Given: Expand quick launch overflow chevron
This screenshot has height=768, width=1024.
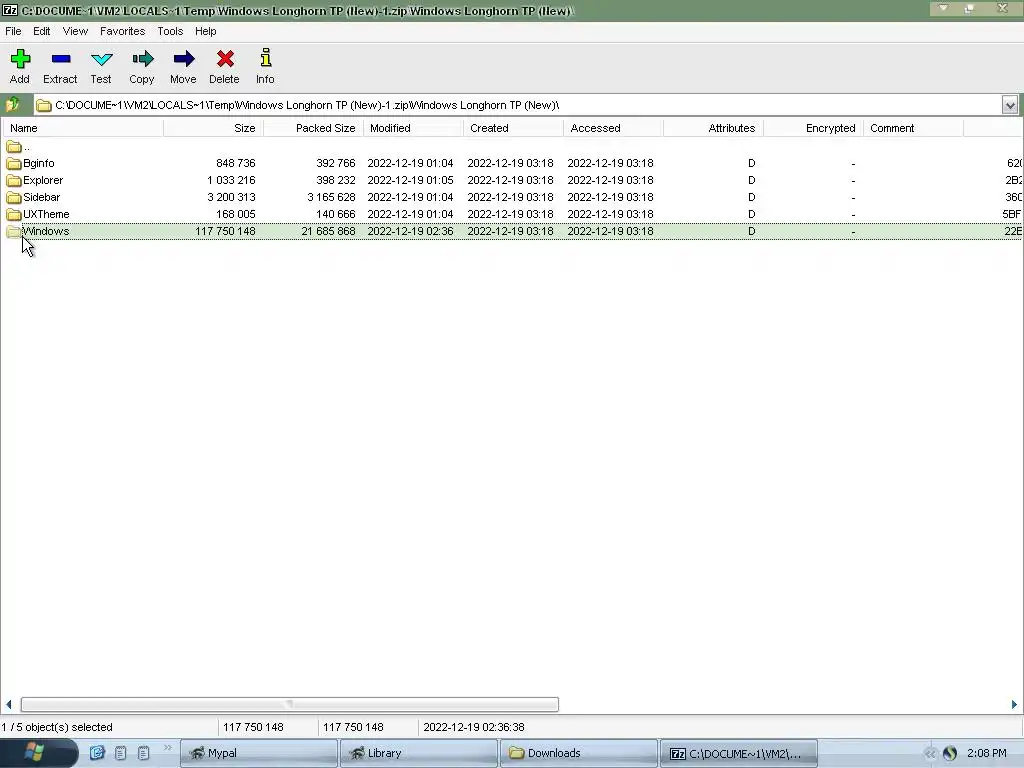Looking at the screenshot, I should (168, 748).
